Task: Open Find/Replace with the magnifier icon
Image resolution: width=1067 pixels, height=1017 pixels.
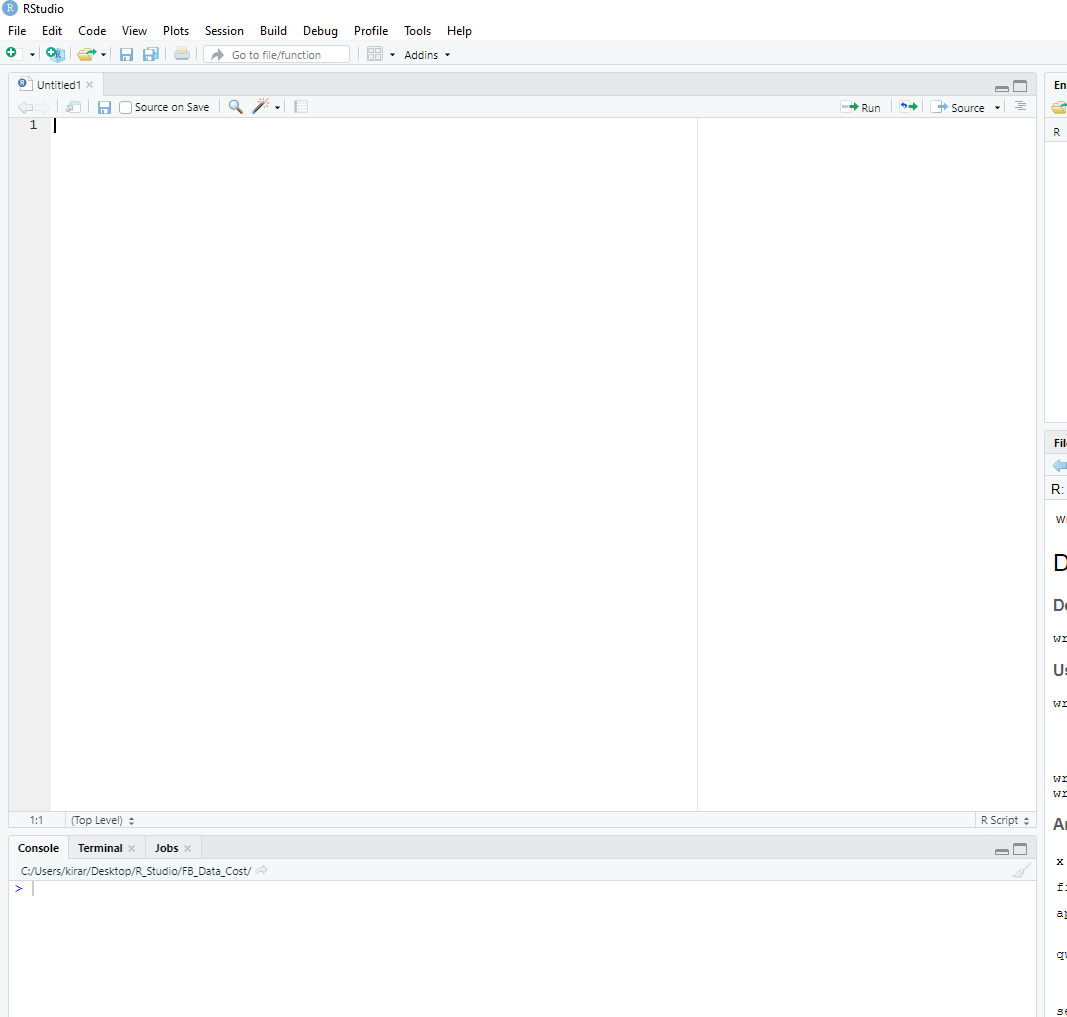Action: click(236, 107)
